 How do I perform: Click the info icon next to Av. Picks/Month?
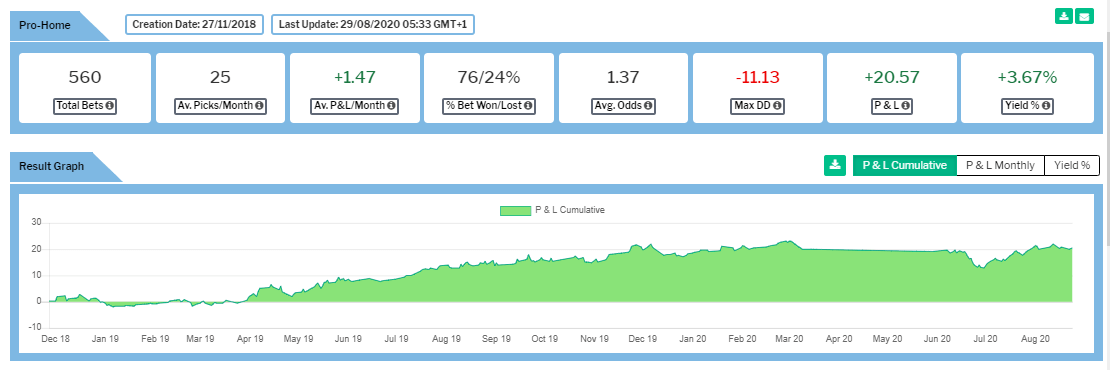coord(259,106)
